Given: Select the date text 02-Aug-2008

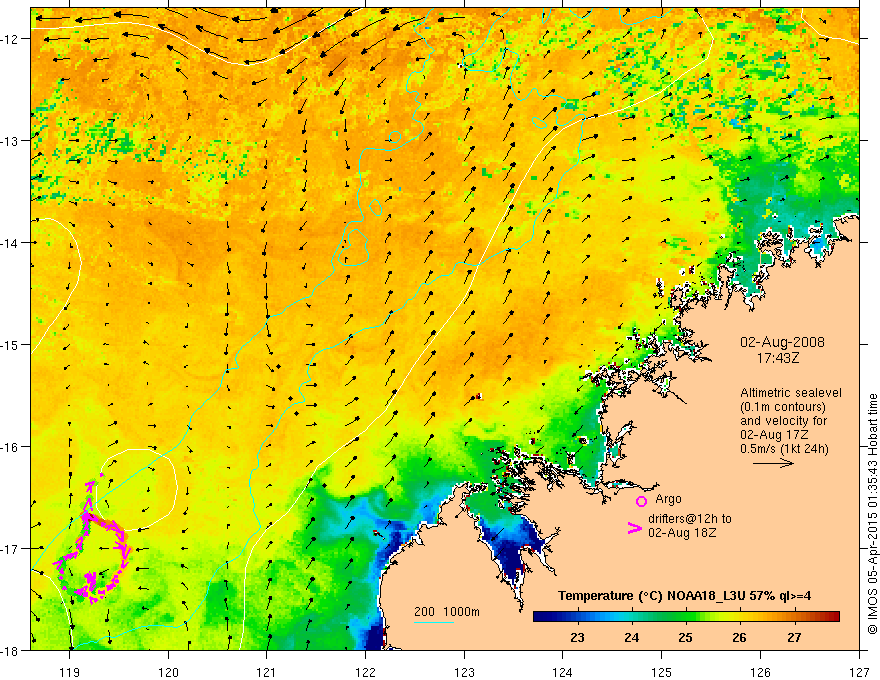Looking at the screenshot, I should tap(782, 342).
